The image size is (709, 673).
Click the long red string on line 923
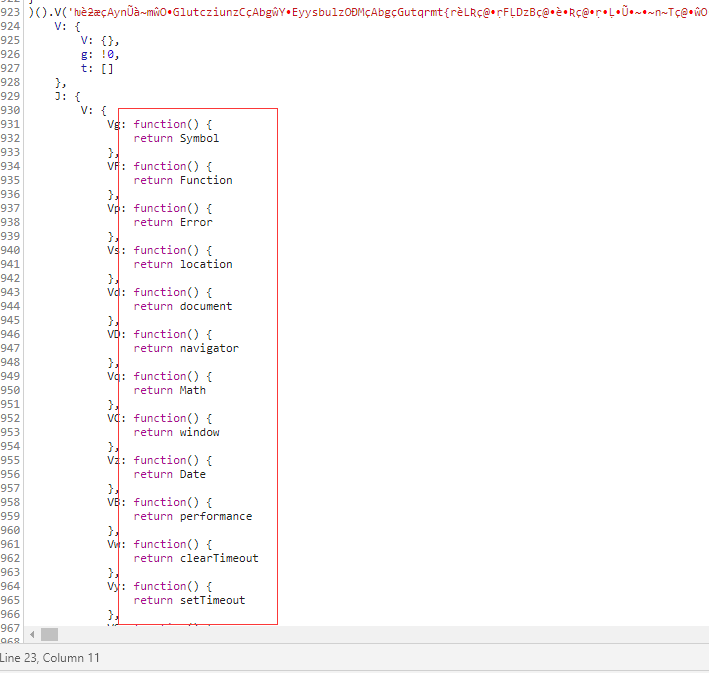coord(388,12)
